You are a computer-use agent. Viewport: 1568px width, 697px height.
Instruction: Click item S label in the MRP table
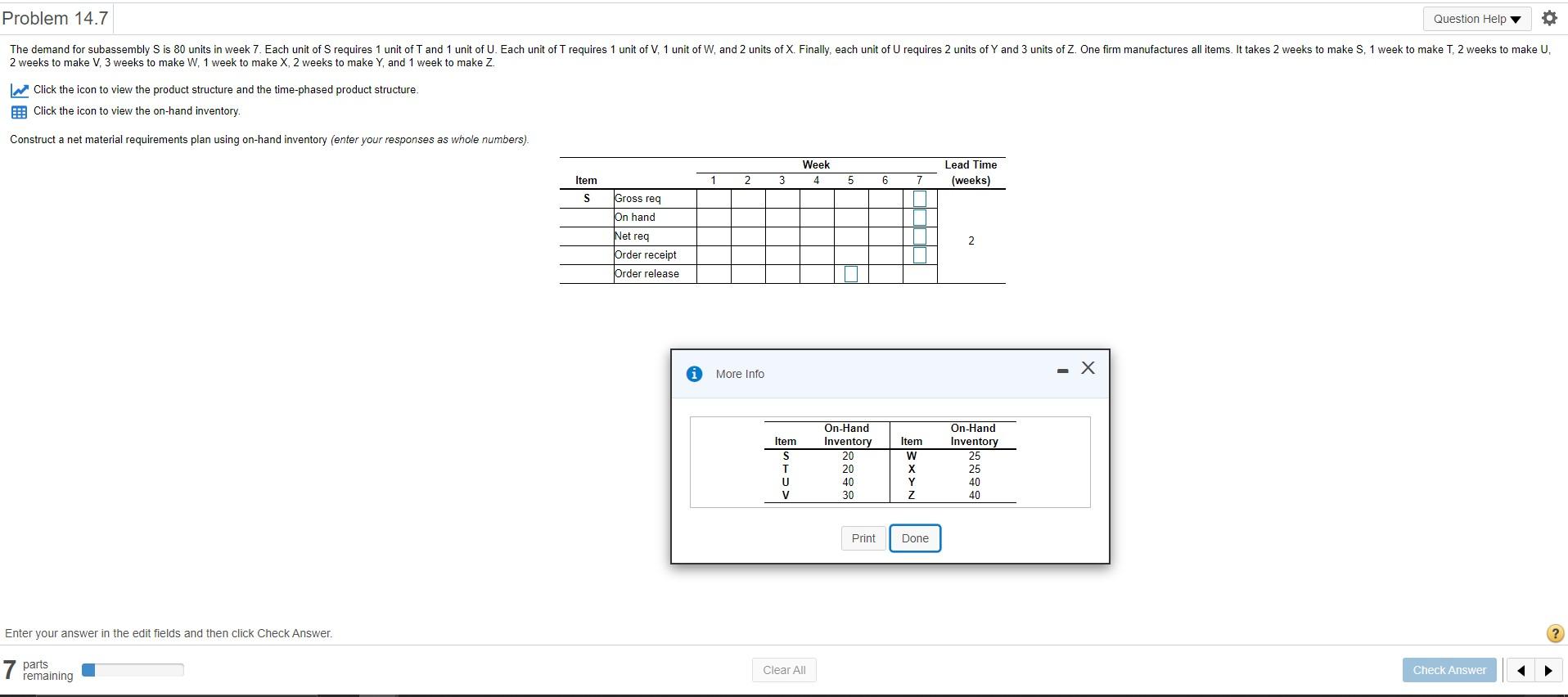586,199
